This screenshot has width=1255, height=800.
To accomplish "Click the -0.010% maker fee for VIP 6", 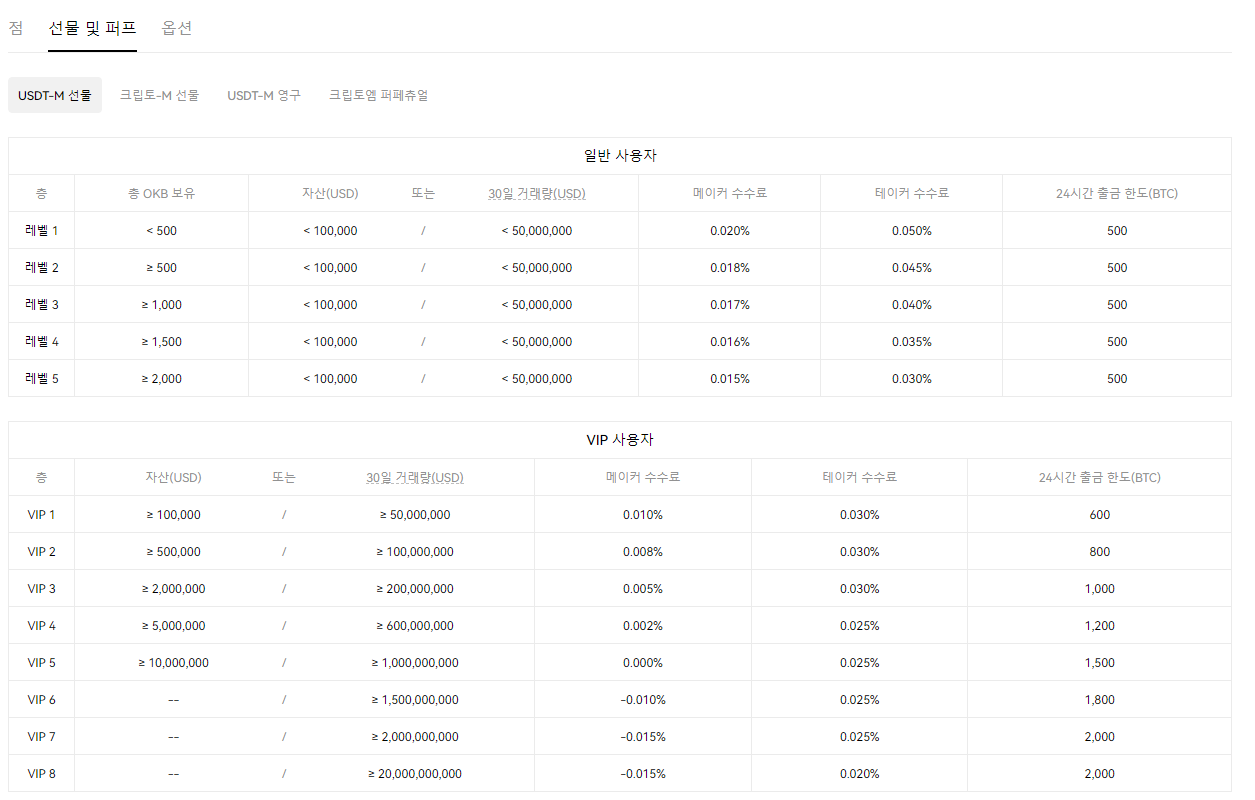I will [643, 700].
